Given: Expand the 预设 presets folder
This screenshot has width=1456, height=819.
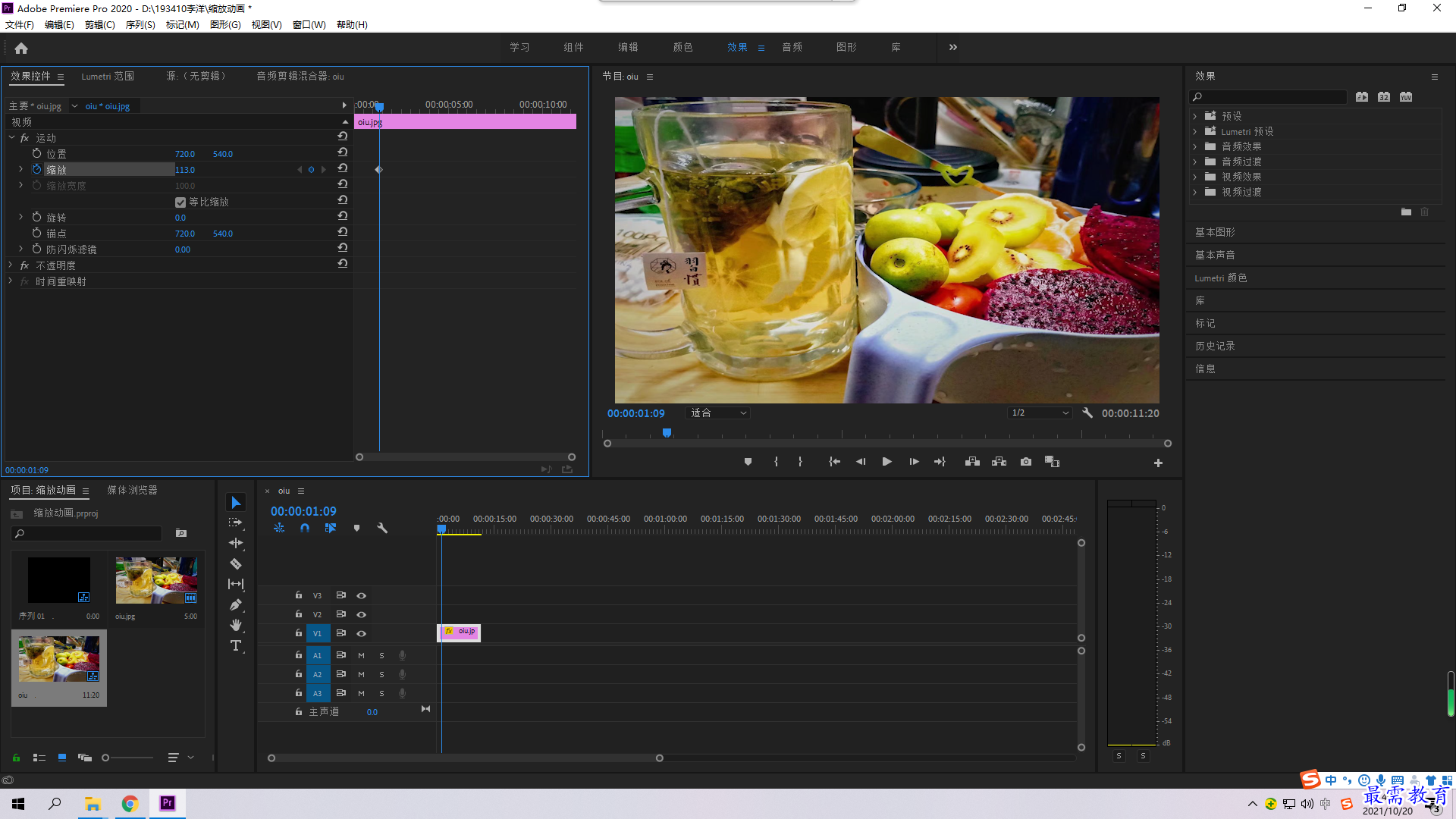Looking at the screenshot, I should (1195, 116).
